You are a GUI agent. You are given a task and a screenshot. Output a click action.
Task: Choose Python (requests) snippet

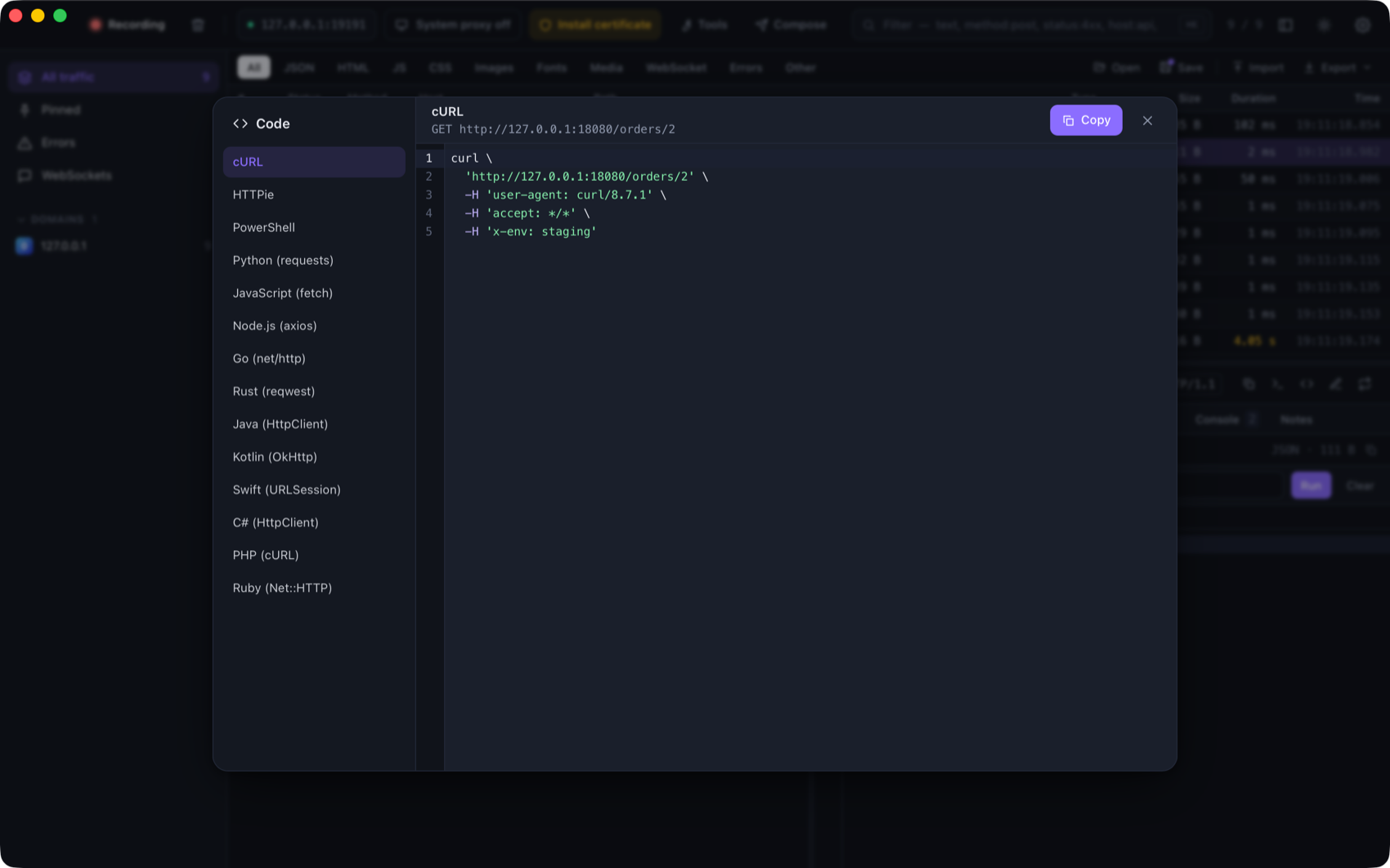click(314, 260)
